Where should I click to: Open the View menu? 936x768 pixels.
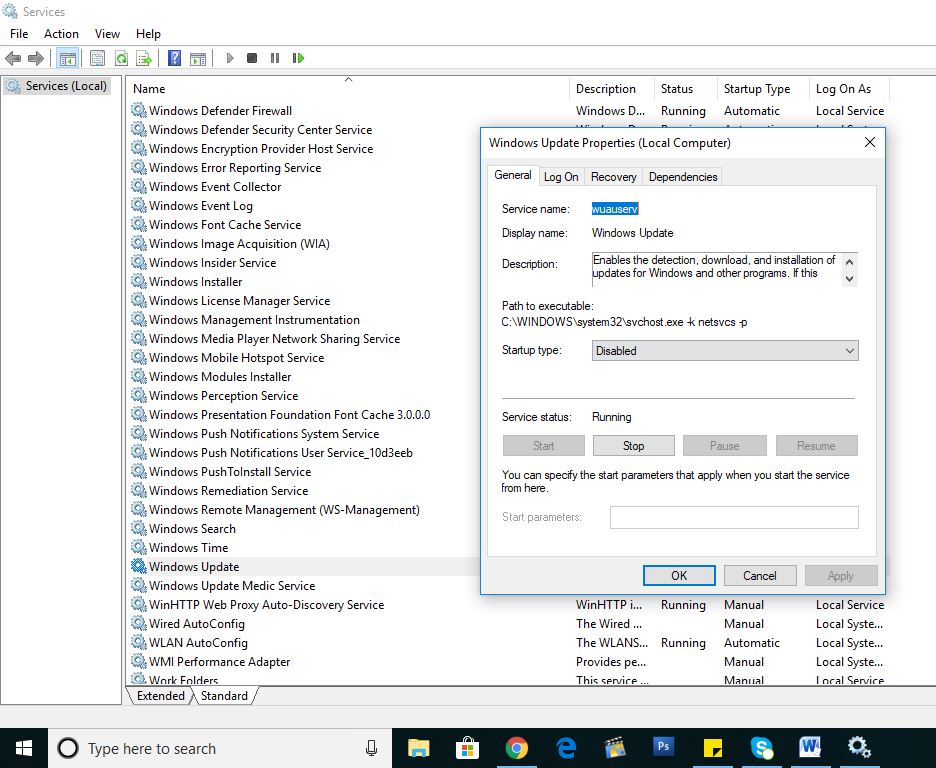pyautogui.click(x=107, y=34)
